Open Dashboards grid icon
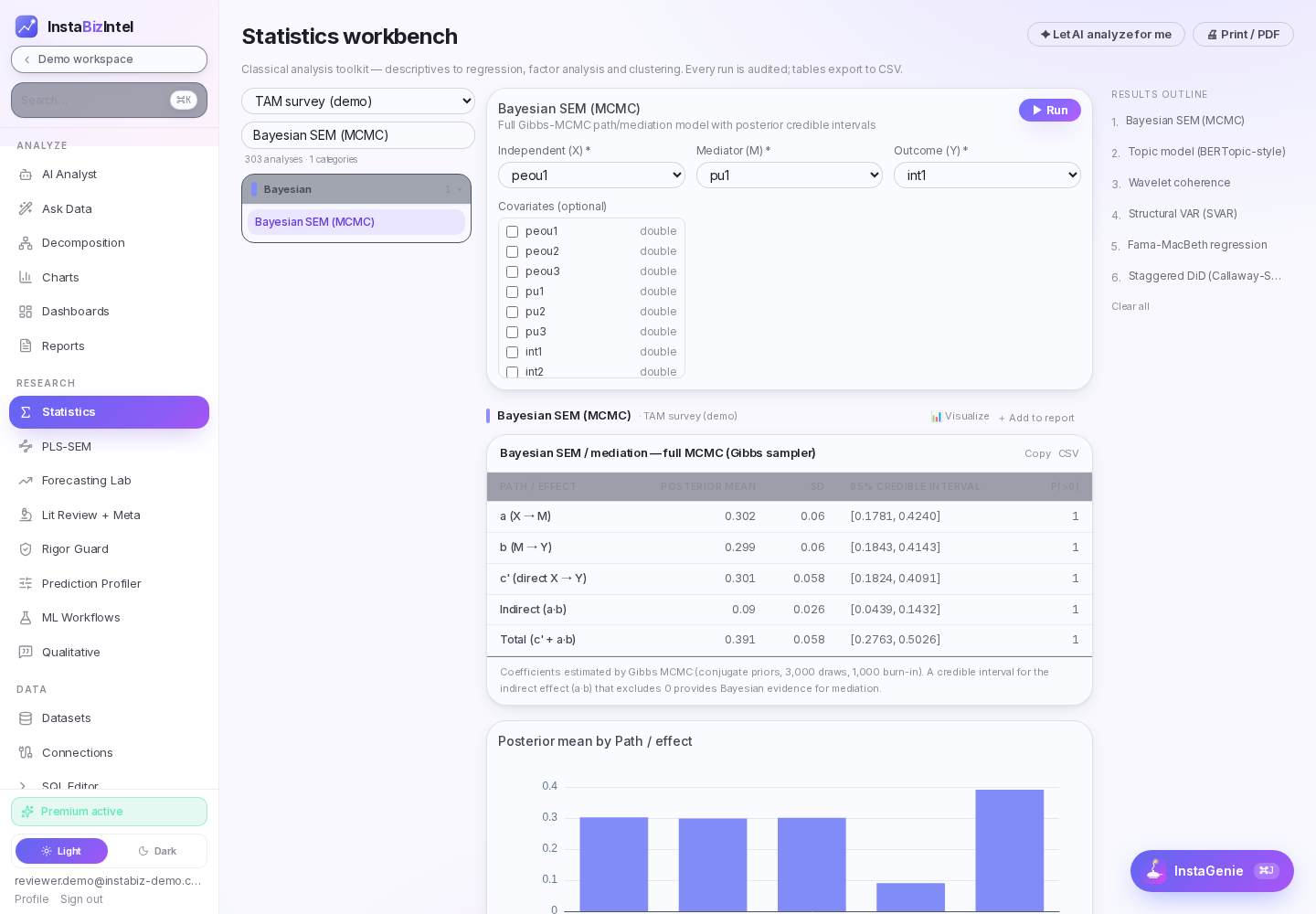This screenshot has width=1316, height=914. click(x=26, y=312)
